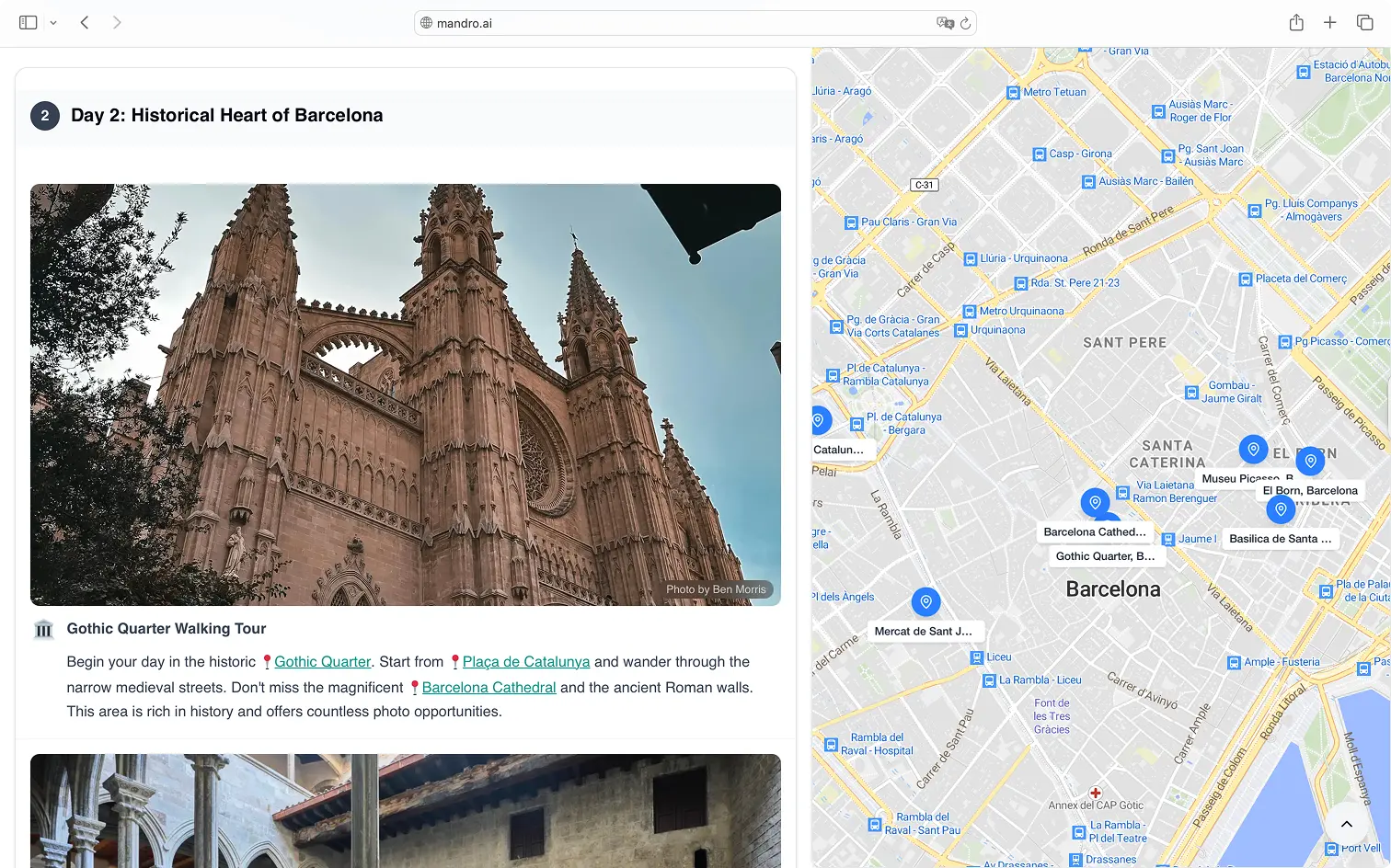This screenshot has width=1391, height=868.
Task: Follow the Barcelona Cathedral link
Action: [489, 688]
